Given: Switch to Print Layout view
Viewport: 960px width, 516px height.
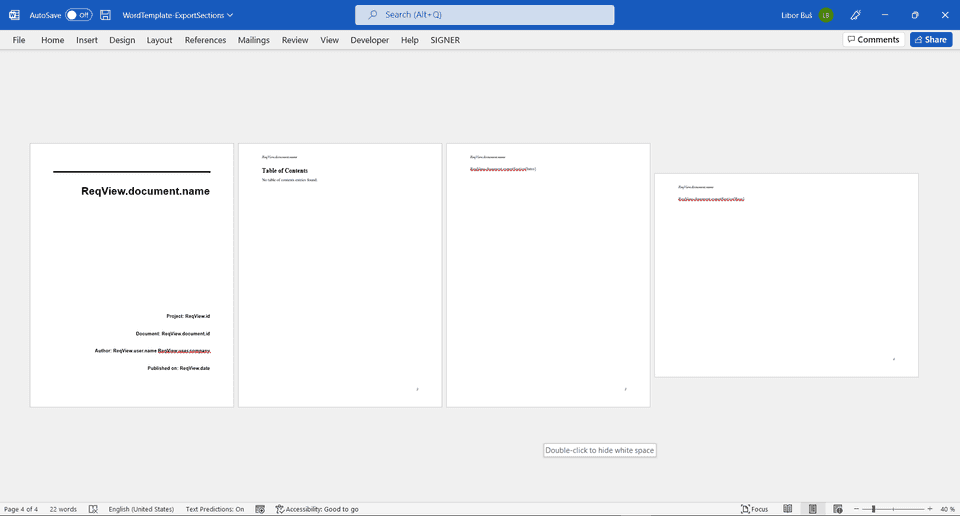Looking at the screenshot, I should tap(812, 509).
